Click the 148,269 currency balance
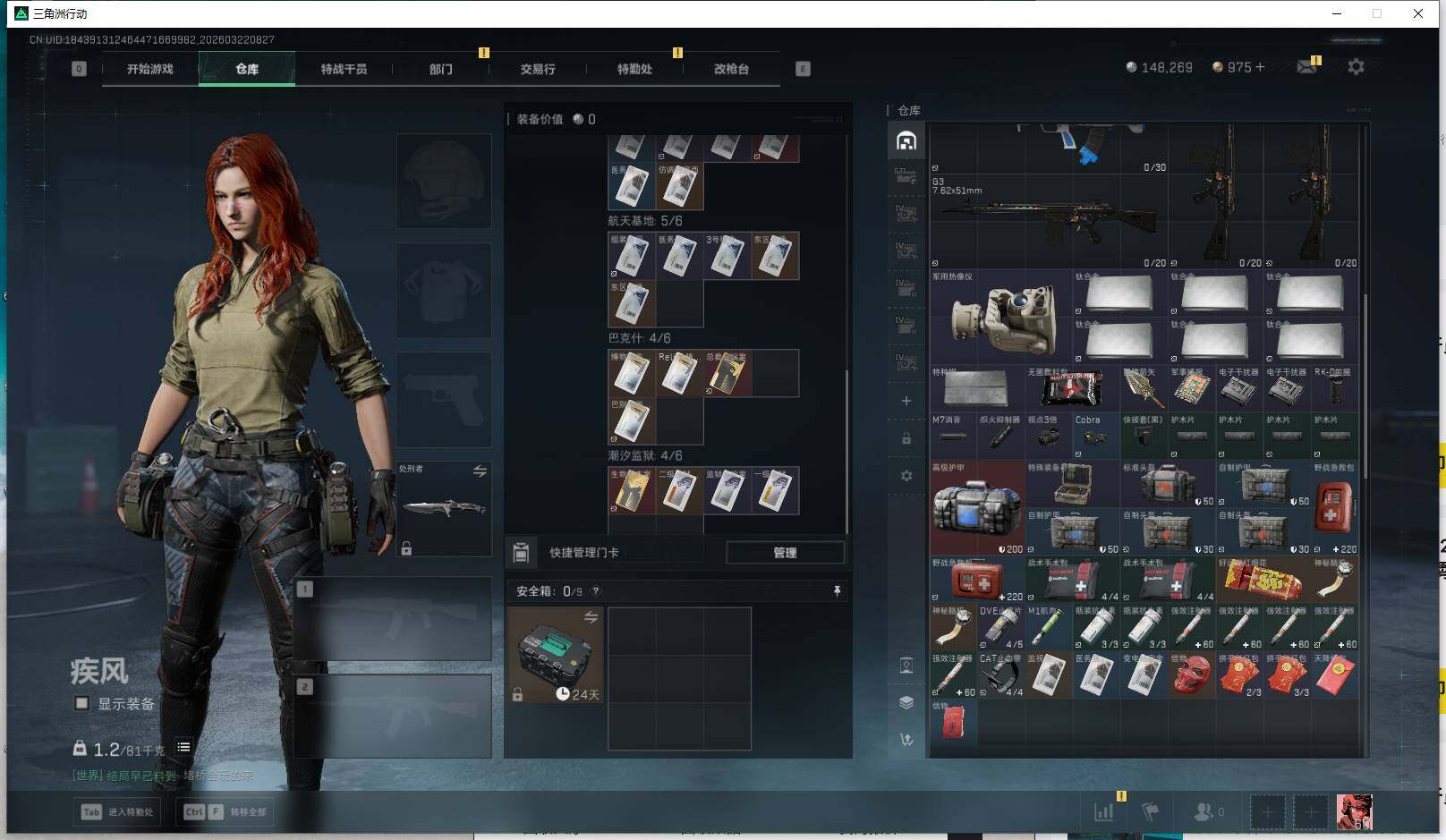Screen dimensions: 1446x840 (x=1159, y=67)
